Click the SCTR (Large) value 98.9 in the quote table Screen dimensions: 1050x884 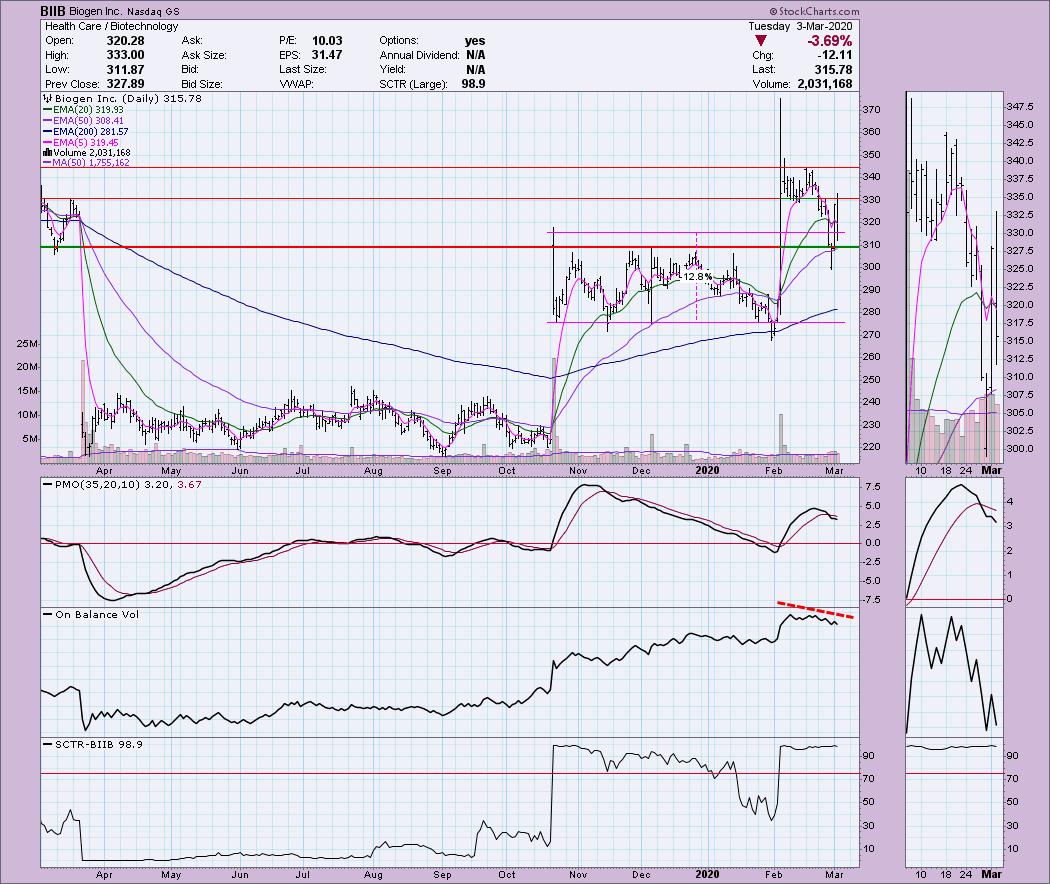(x=473, y=84)
